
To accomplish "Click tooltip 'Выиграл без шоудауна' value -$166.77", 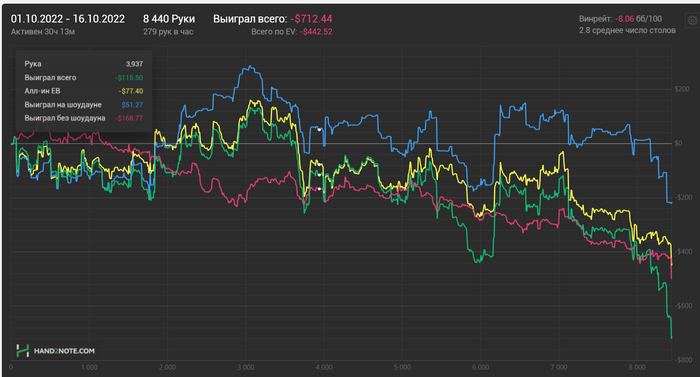I will (x=129, y=118).
